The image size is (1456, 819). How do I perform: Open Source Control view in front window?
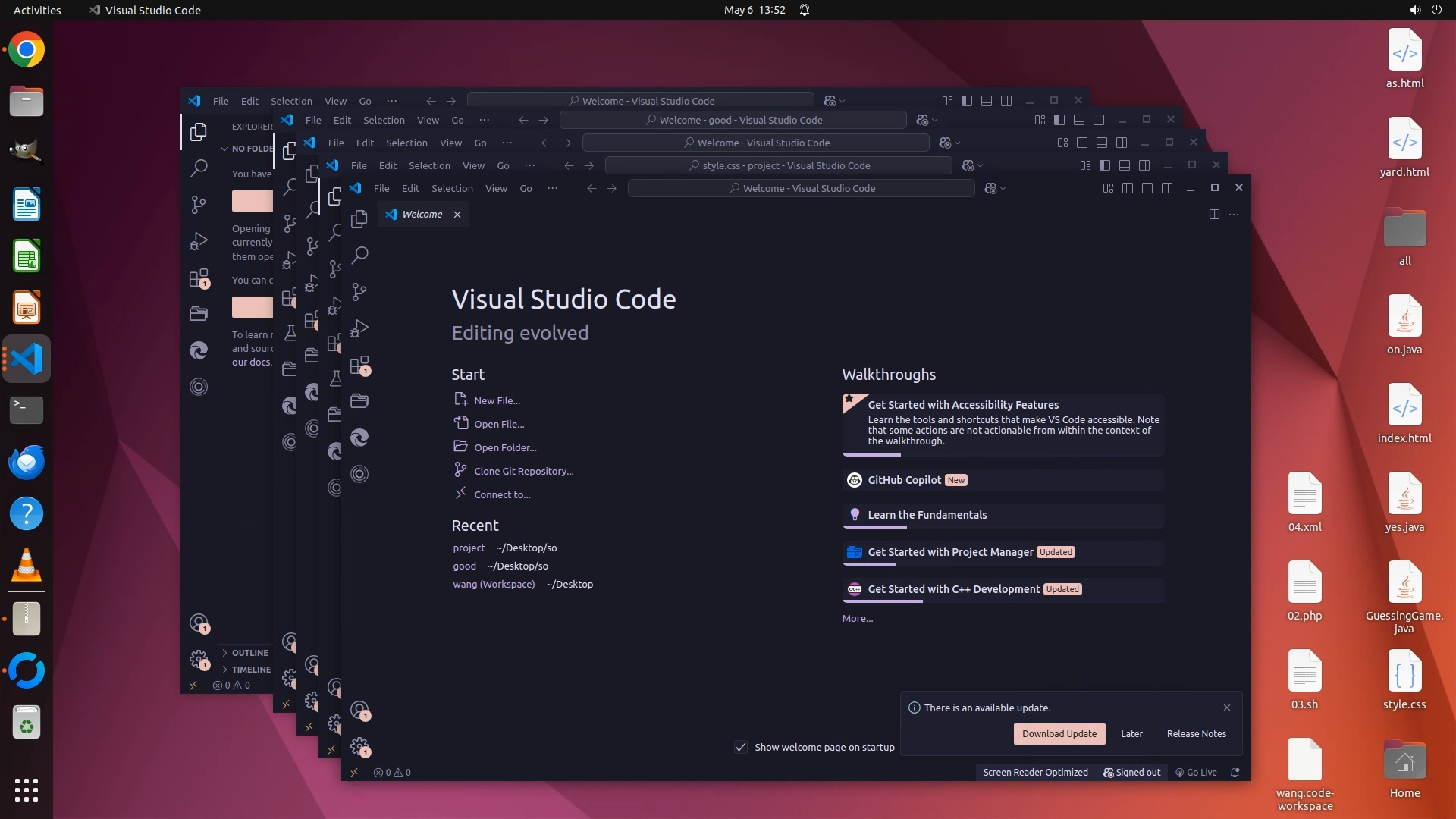point(359,291)
